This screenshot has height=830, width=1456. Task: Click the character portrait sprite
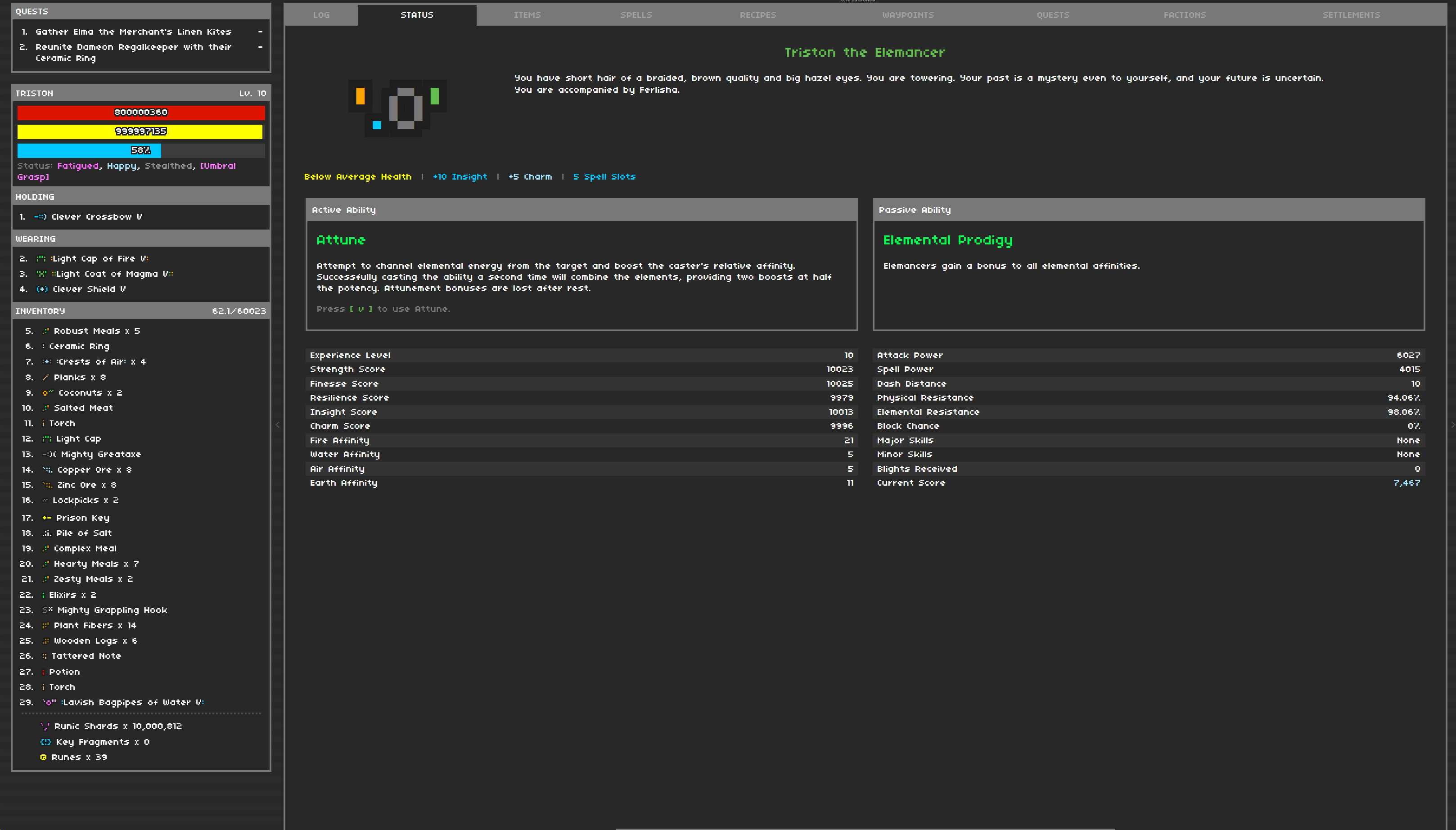click(x=397, y=108)
